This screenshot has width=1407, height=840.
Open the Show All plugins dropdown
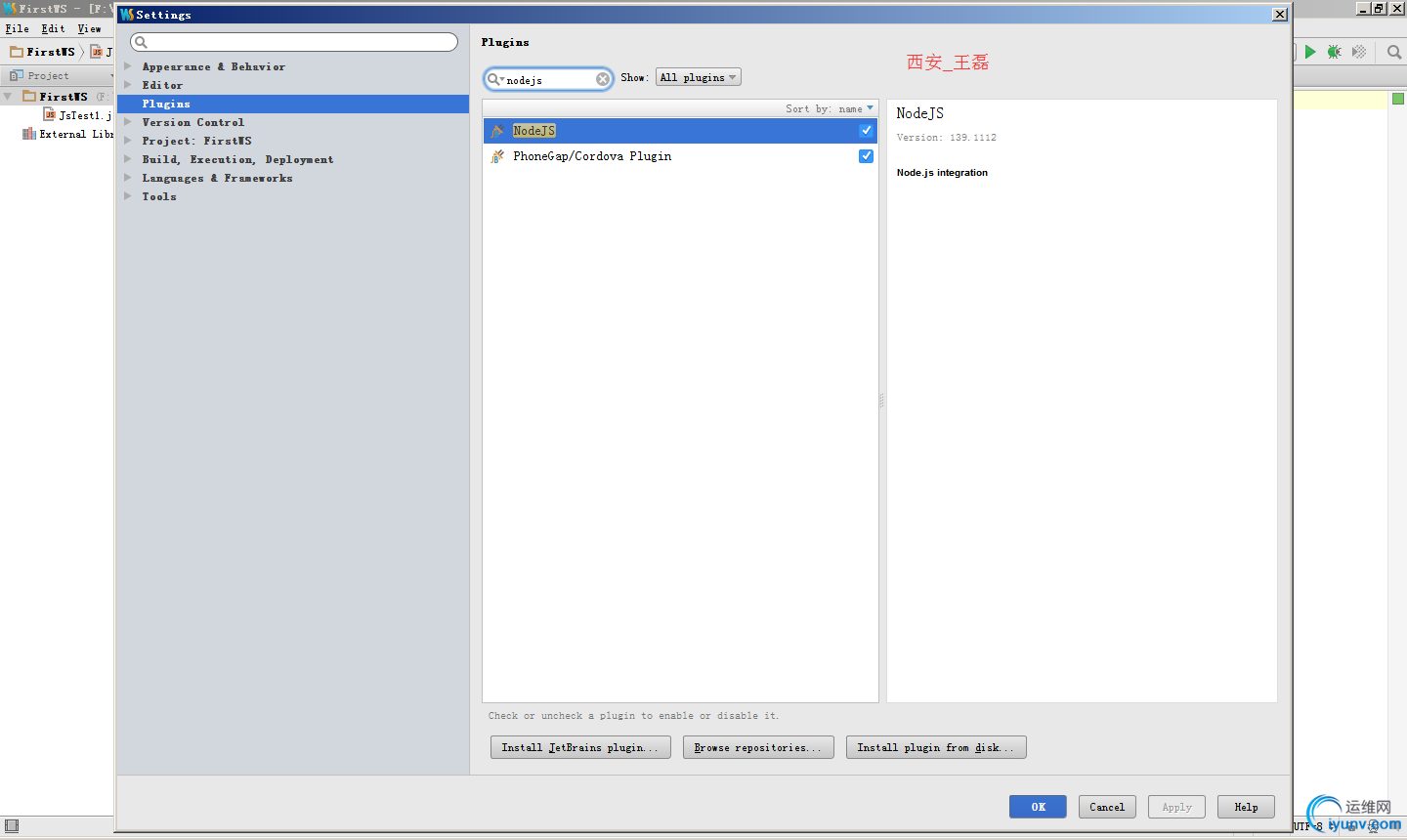click(x=699, y=77)
